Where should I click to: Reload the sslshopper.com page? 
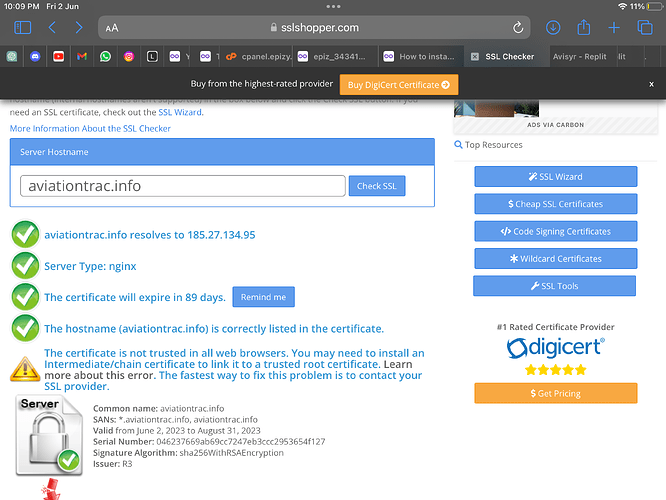518,28
